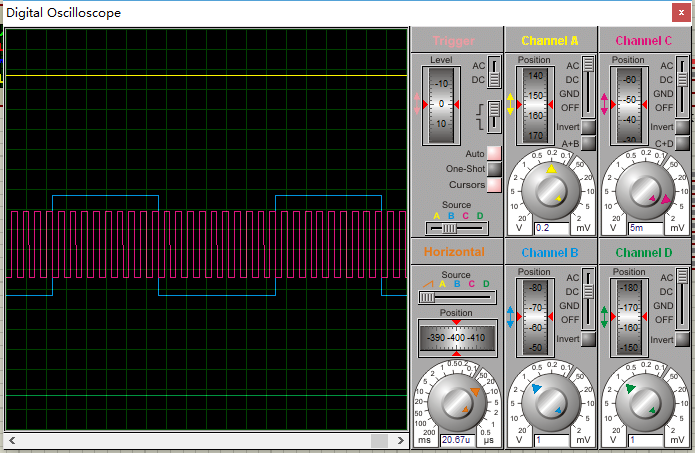This screenshot has height=453, width=695.
Task: Click the AC label in Channel D
Action: 667,277
